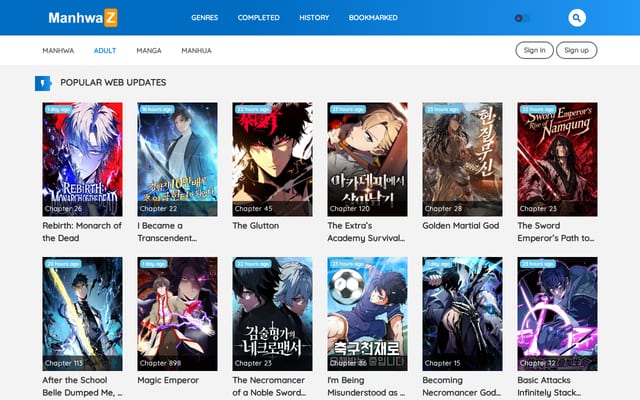Go to HISTORY page

tap(314, 18)
